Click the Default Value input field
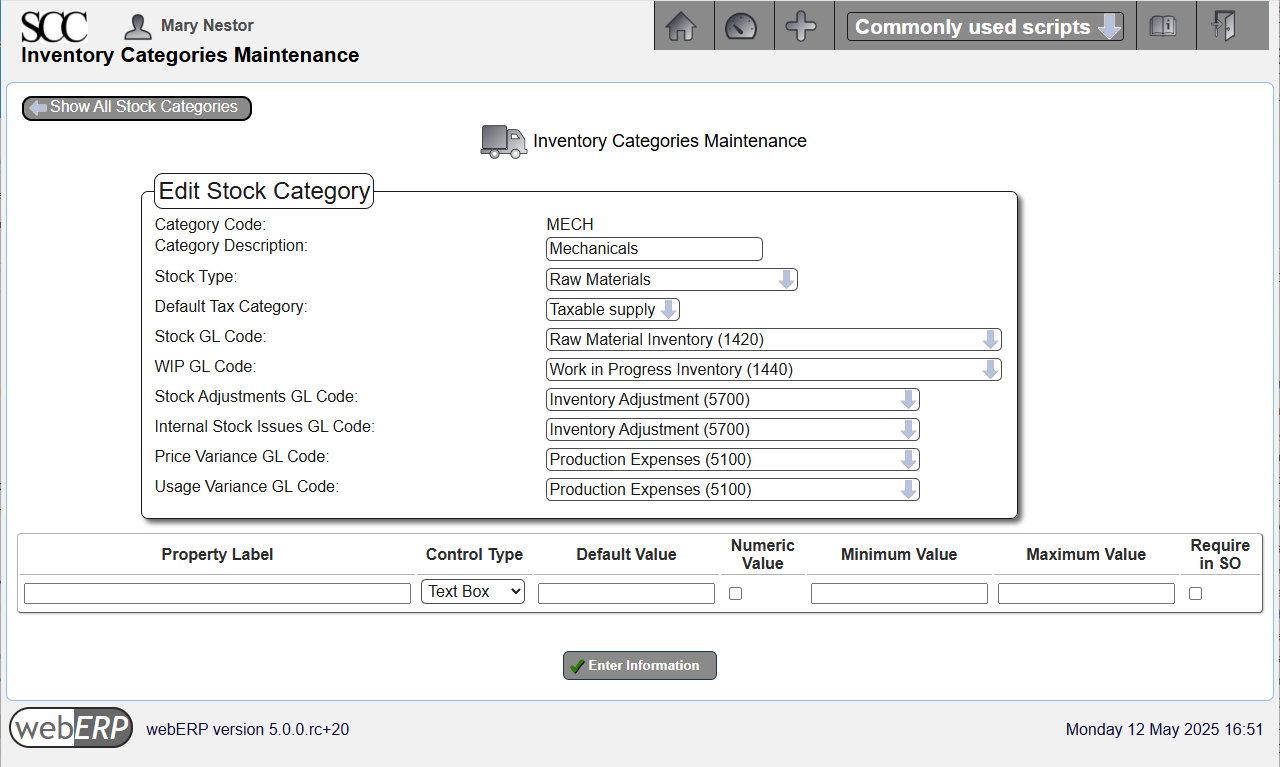The image size is (1280, 767). pos(626,594)
